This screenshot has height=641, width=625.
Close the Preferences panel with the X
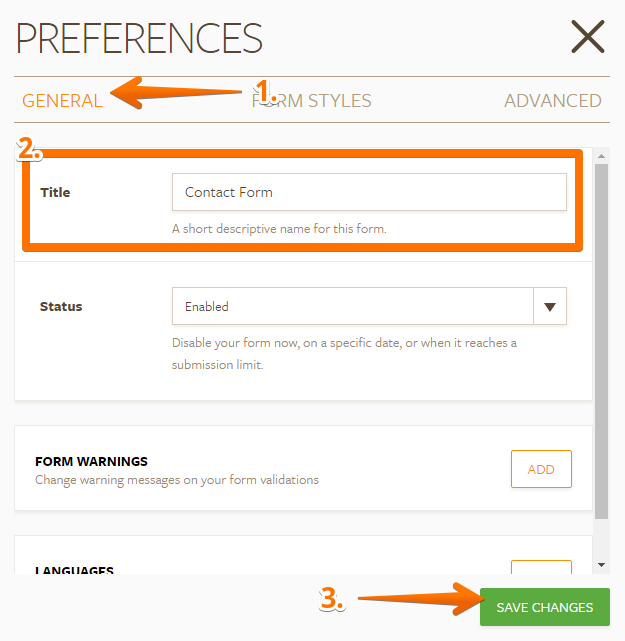tap(588, 37)
